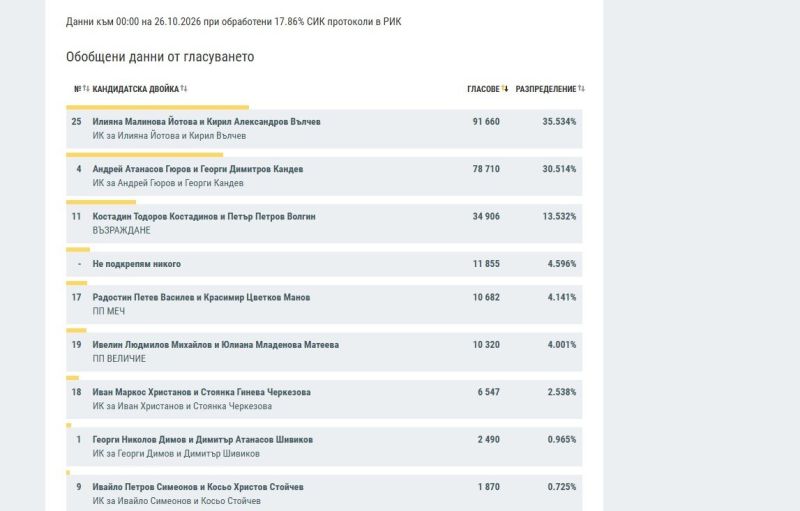The image size is (800, 511).
Task: Click the Радостин Петев Василев ПП МЕЧ row
Action: [x=324, y=304]
